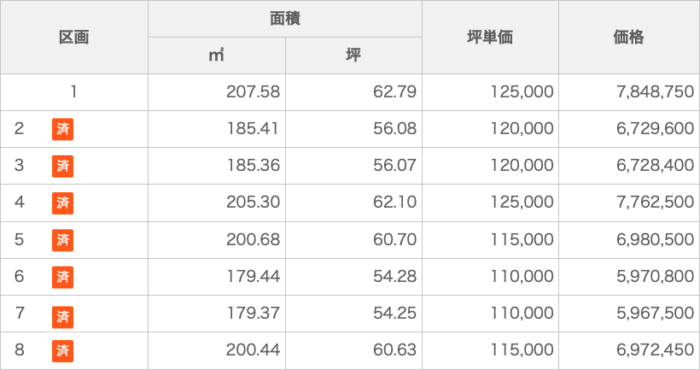Select the 区画 column header
The image size is (700, 370).
click(x=74, y=37)
